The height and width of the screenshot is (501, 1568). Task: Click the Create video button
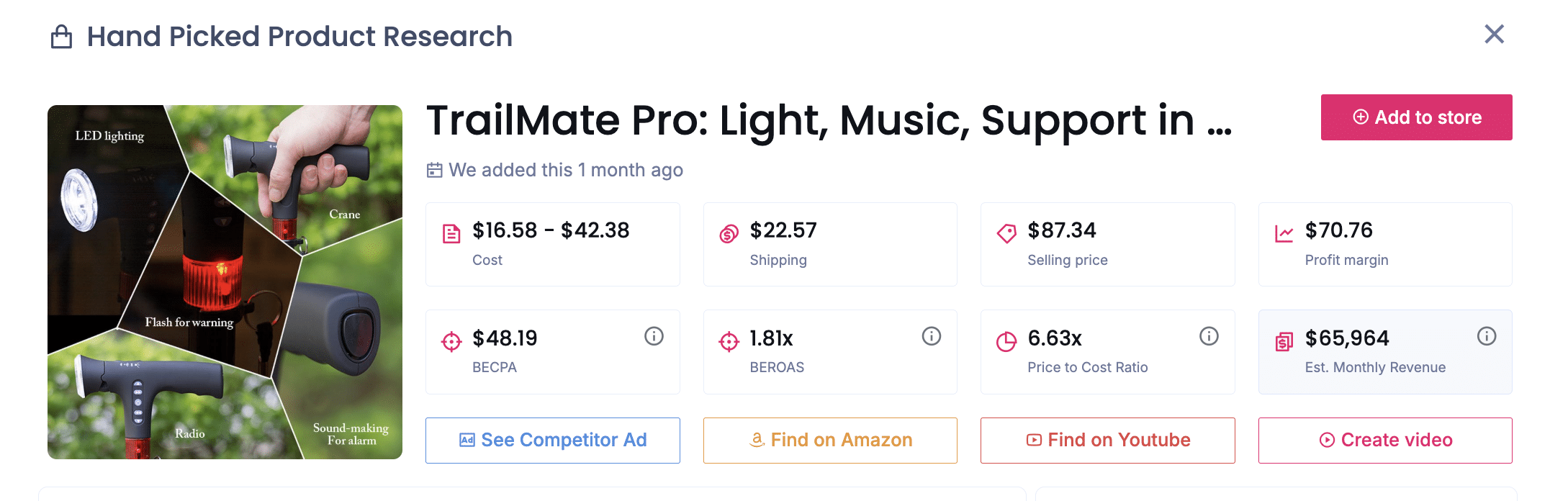coord(1384,440)
